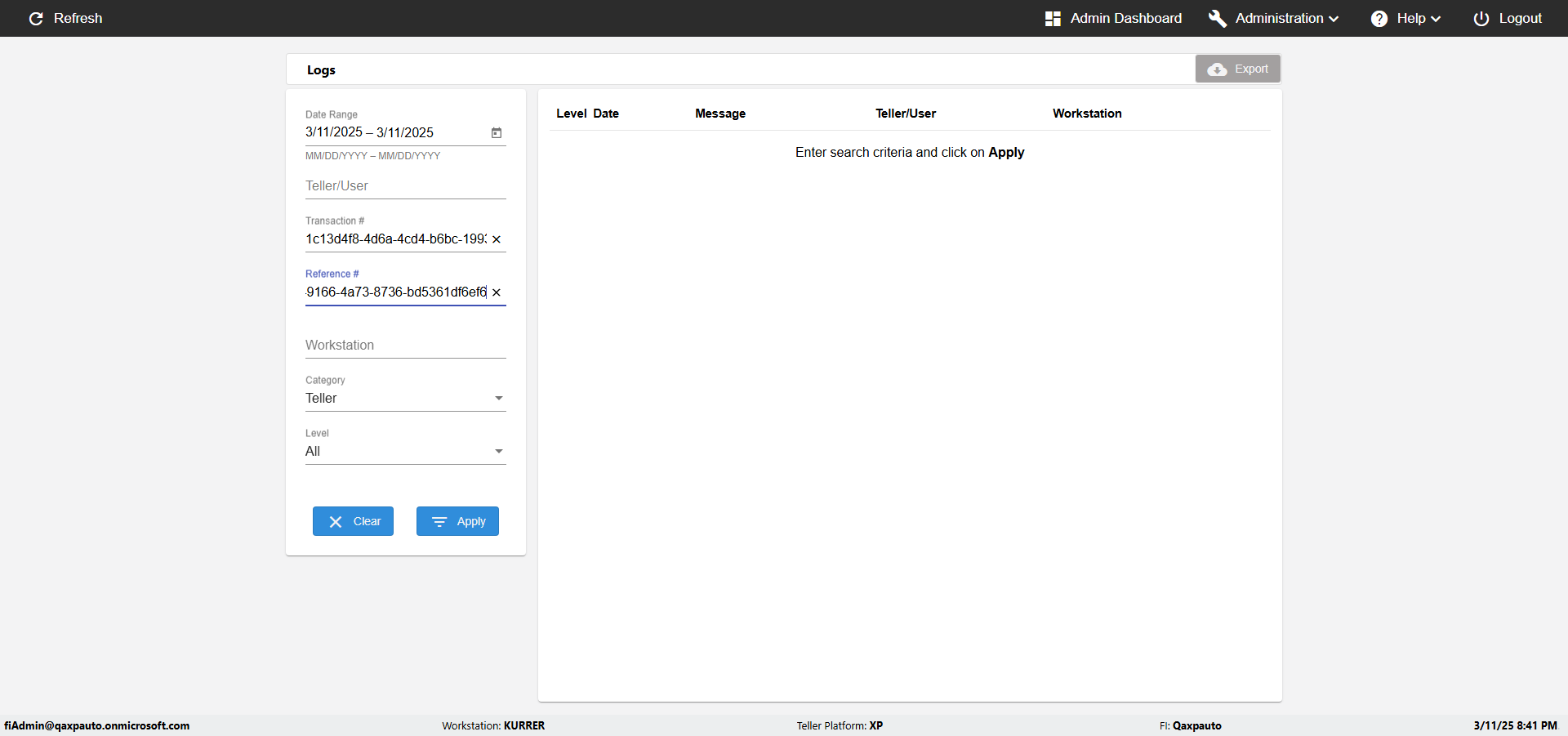This screenshot has height=736, width=1568.
Task: Click the Message column header
Action: [x=720, y=114]
